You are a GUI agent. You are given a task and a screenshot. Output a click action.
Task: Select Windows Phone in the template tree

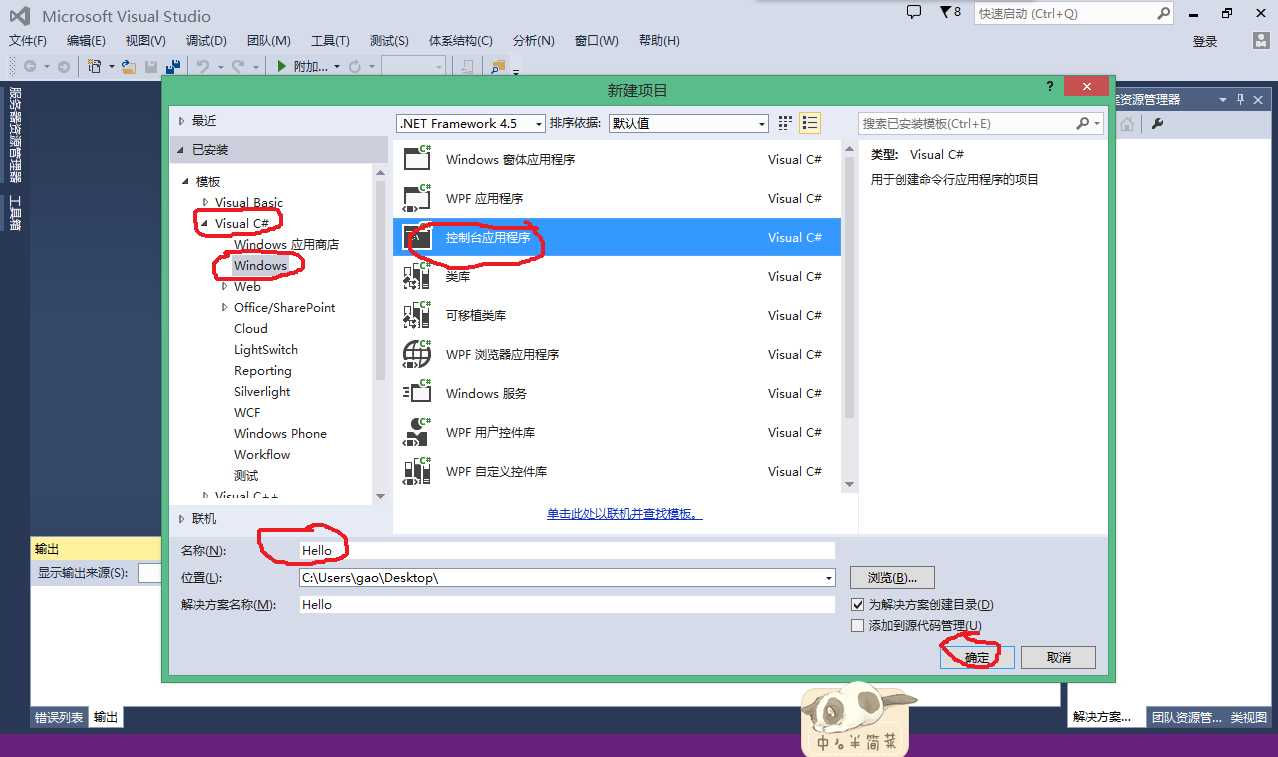pos(280,433)
